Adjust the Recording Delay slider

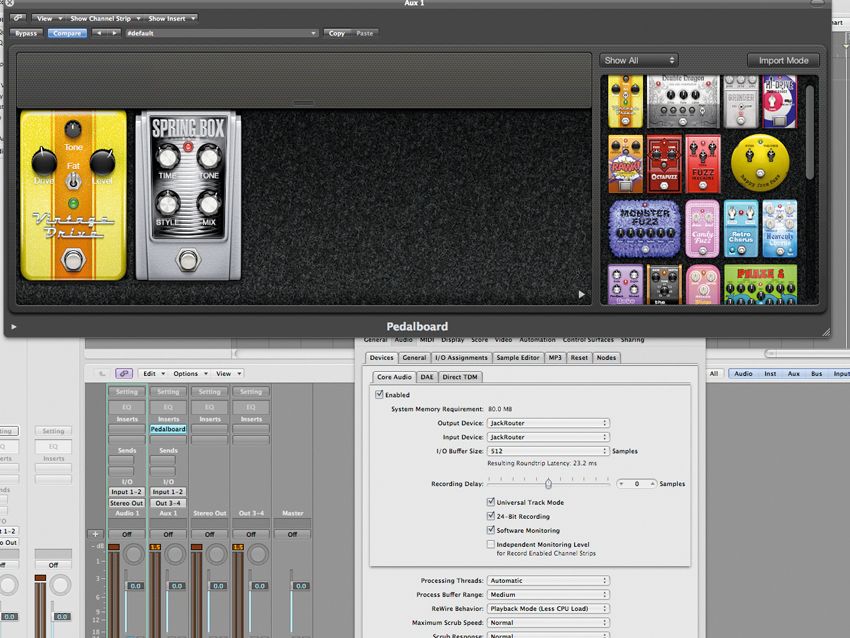[x=548, y=483]
